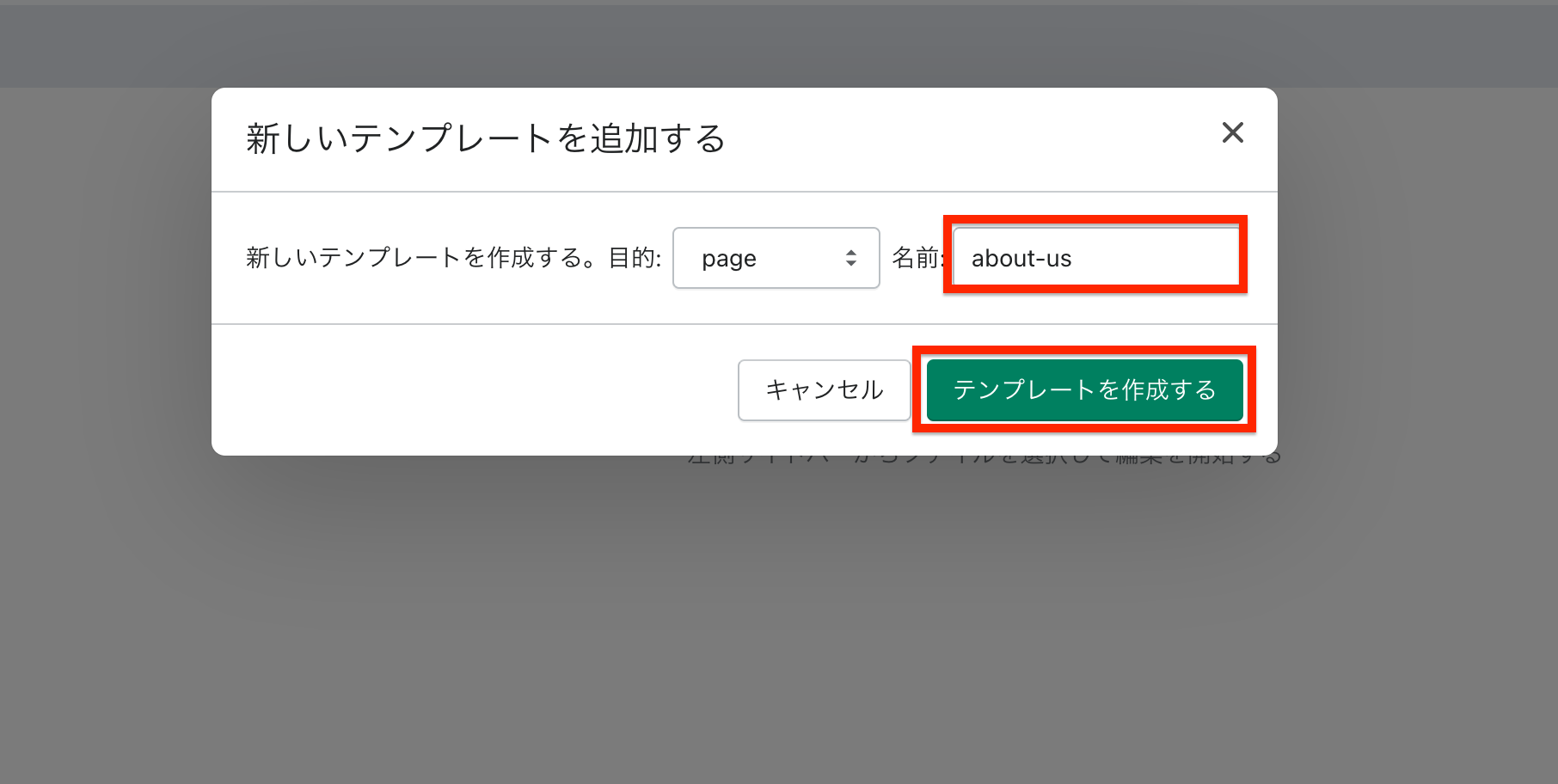
Task: Close the dialog with the X icon
Action: [1232, 132]
